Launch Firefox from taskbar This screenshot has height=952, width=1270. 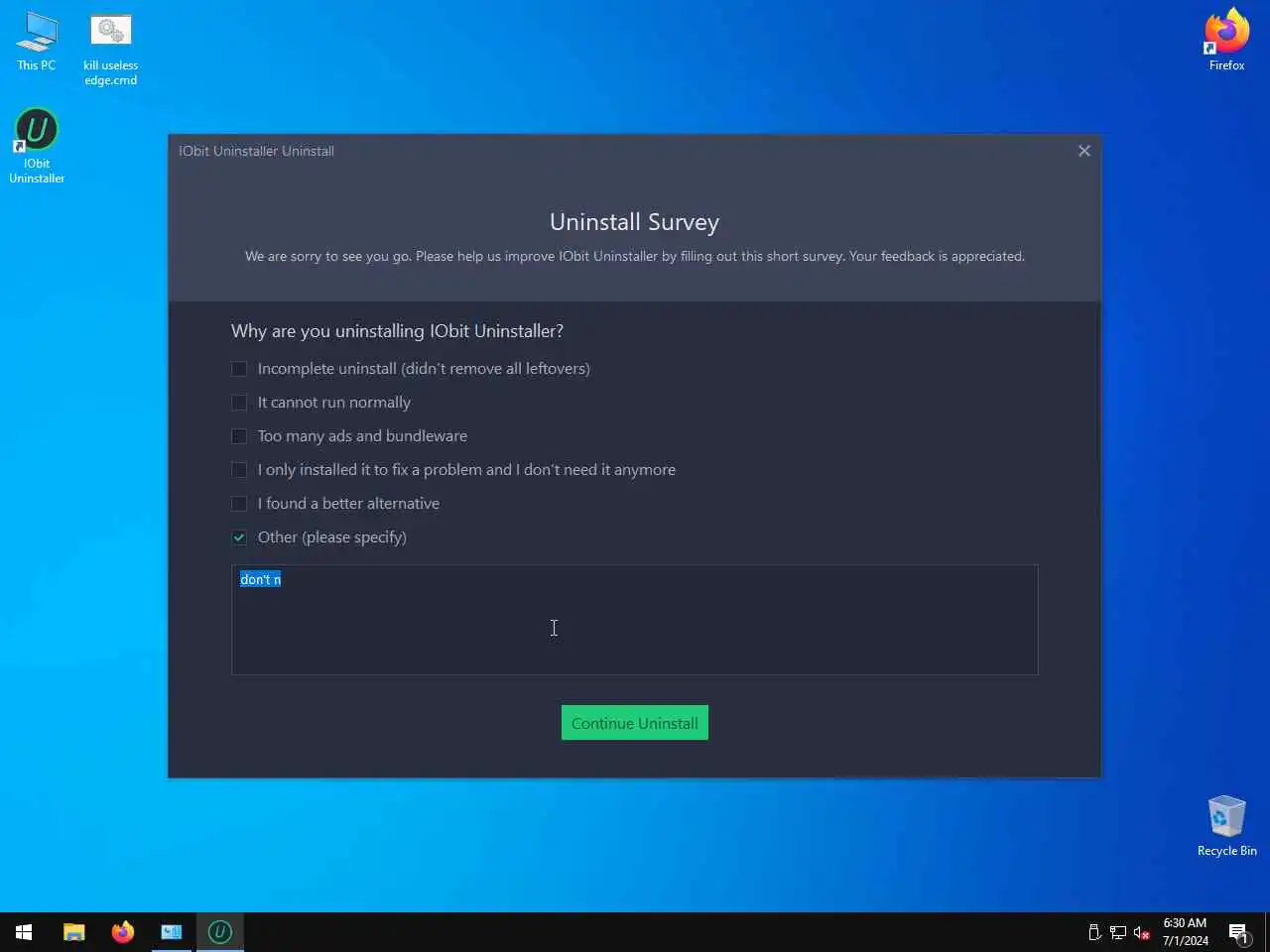point(123,932)
